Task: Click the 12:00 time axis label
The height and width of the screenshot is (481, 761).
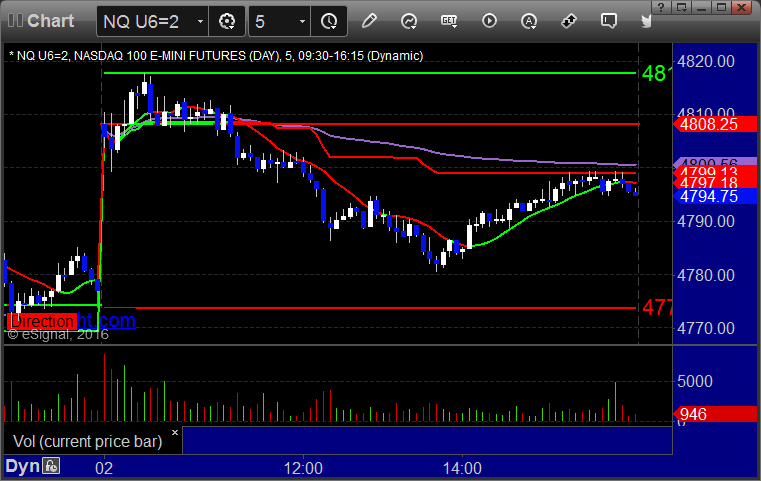Action: (303, 468)
